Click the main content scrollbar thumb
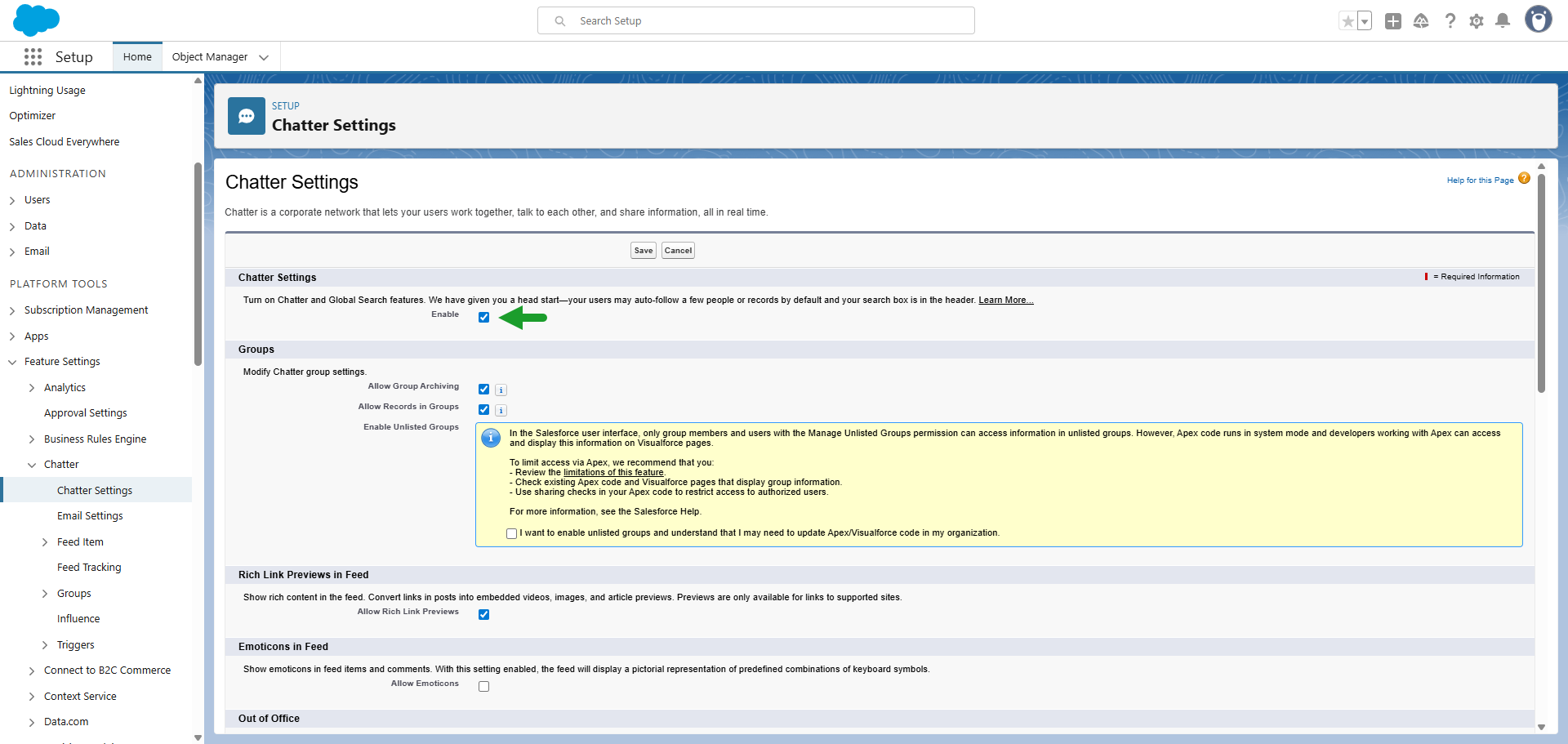 (x=1541, y=284)
